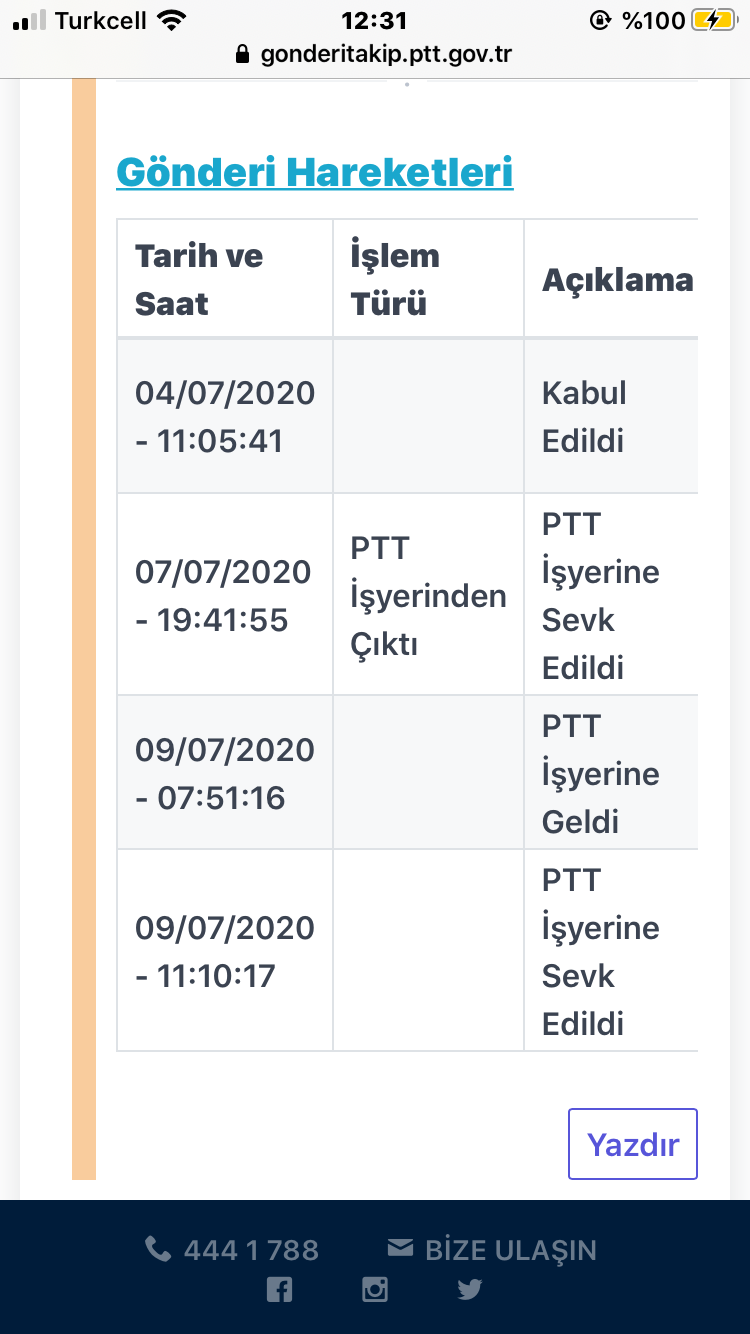This screenshot has height=1334, width=750.
Task: Select the Tarih ve Saat column header
Action: (x=225, y=279)
